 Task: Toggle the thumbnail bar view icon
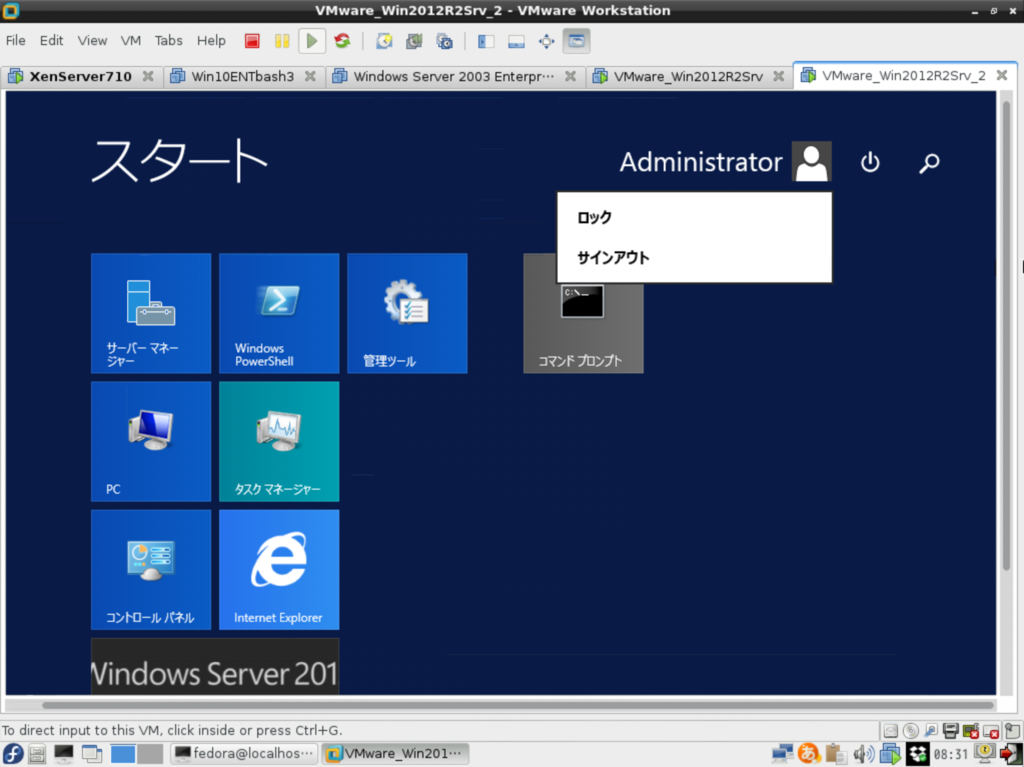click(516, 41)
